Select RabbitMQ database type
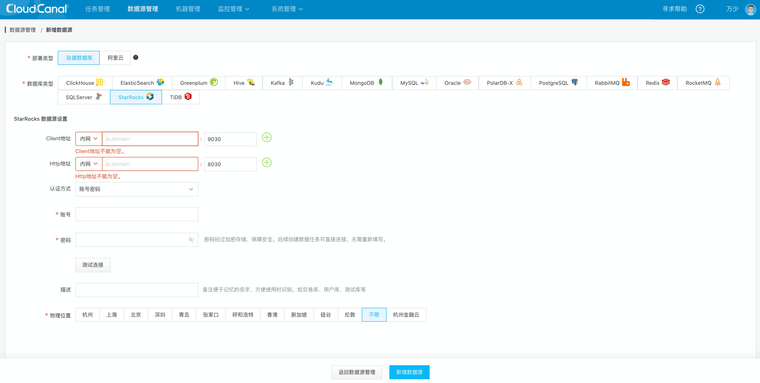This screenshot has height=383, width=760. tap(612, 83)
